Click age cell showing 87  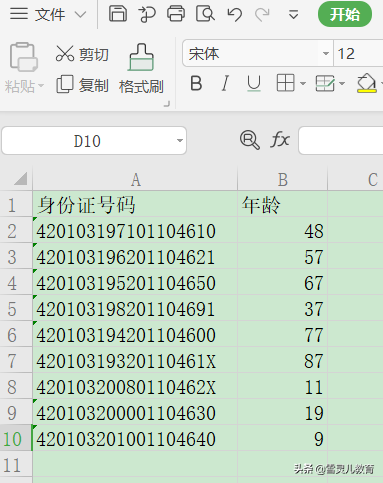coord(282,360)
